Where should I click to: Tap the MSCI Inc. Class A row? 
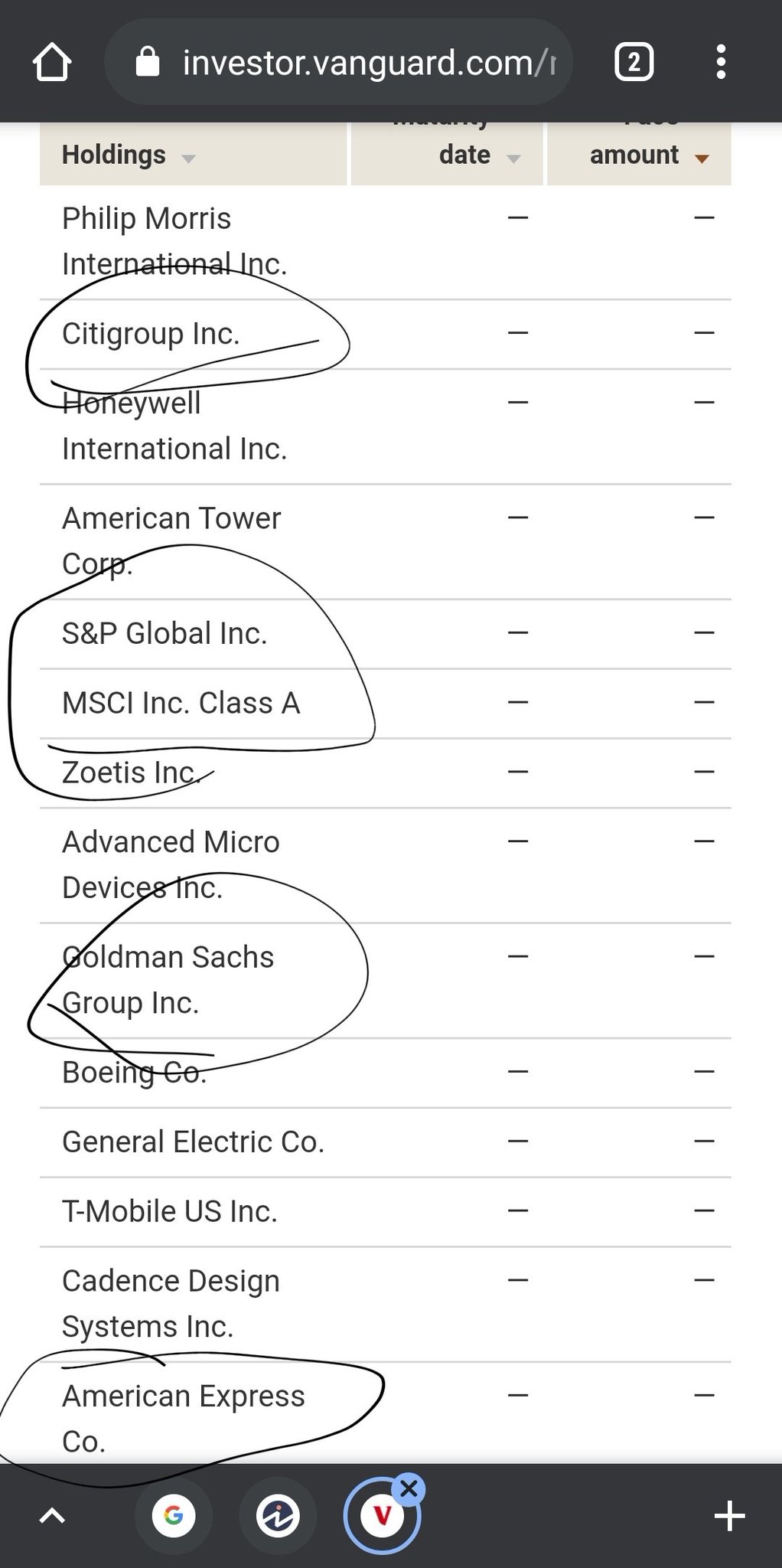(x=181, y=703)
